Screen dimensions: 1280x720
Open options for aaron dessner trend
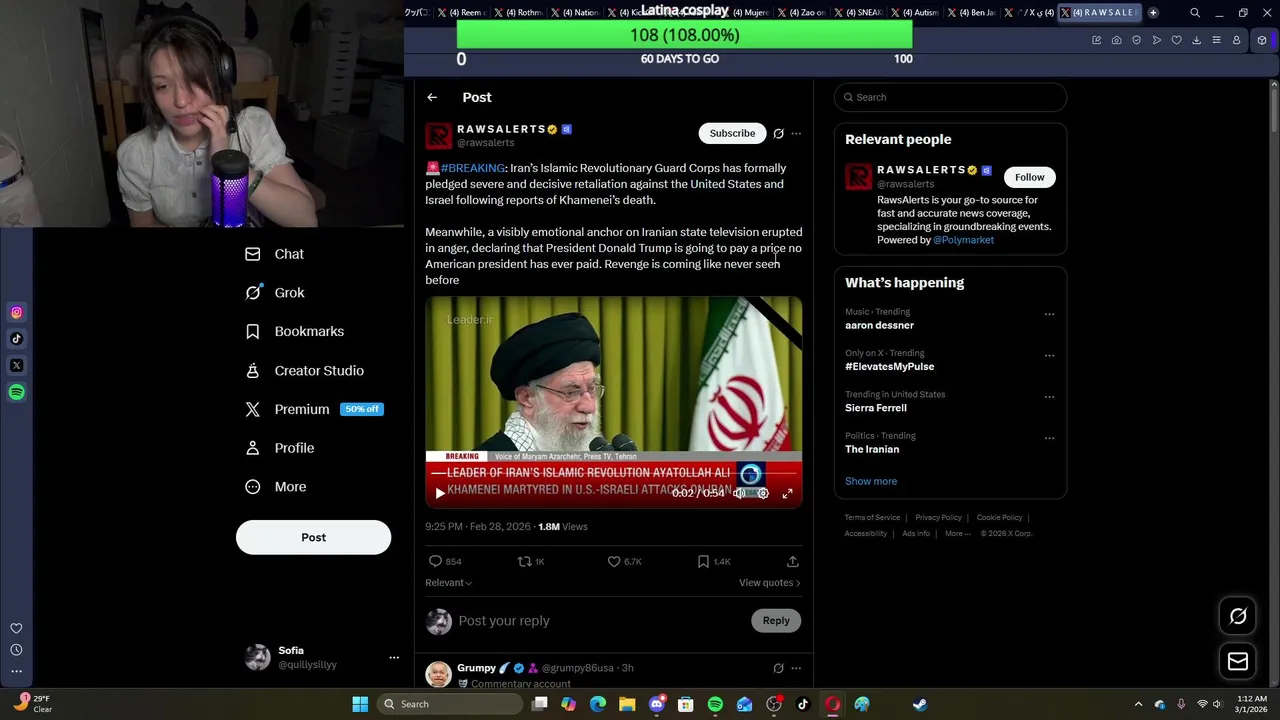tap(1049, 314)
